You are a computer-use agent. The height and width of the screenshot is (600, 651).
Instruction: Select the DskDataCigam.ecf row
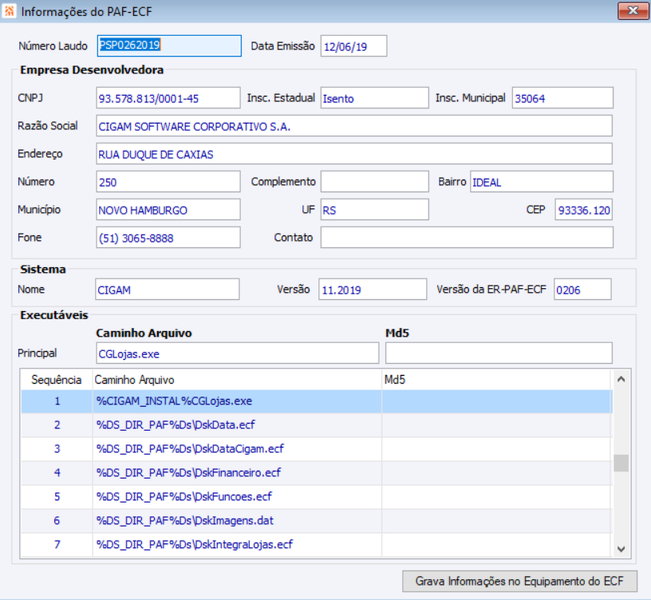tap(317, 449)
